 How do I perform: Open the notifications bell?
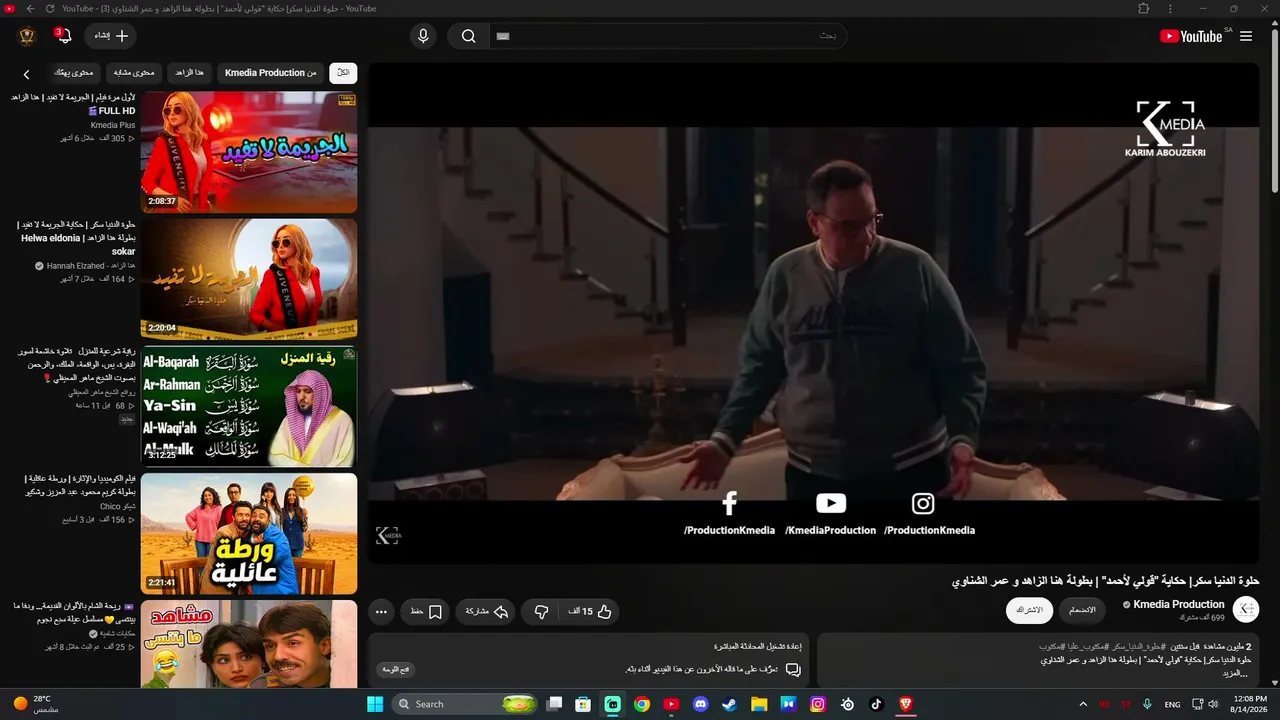click(64, 36)
